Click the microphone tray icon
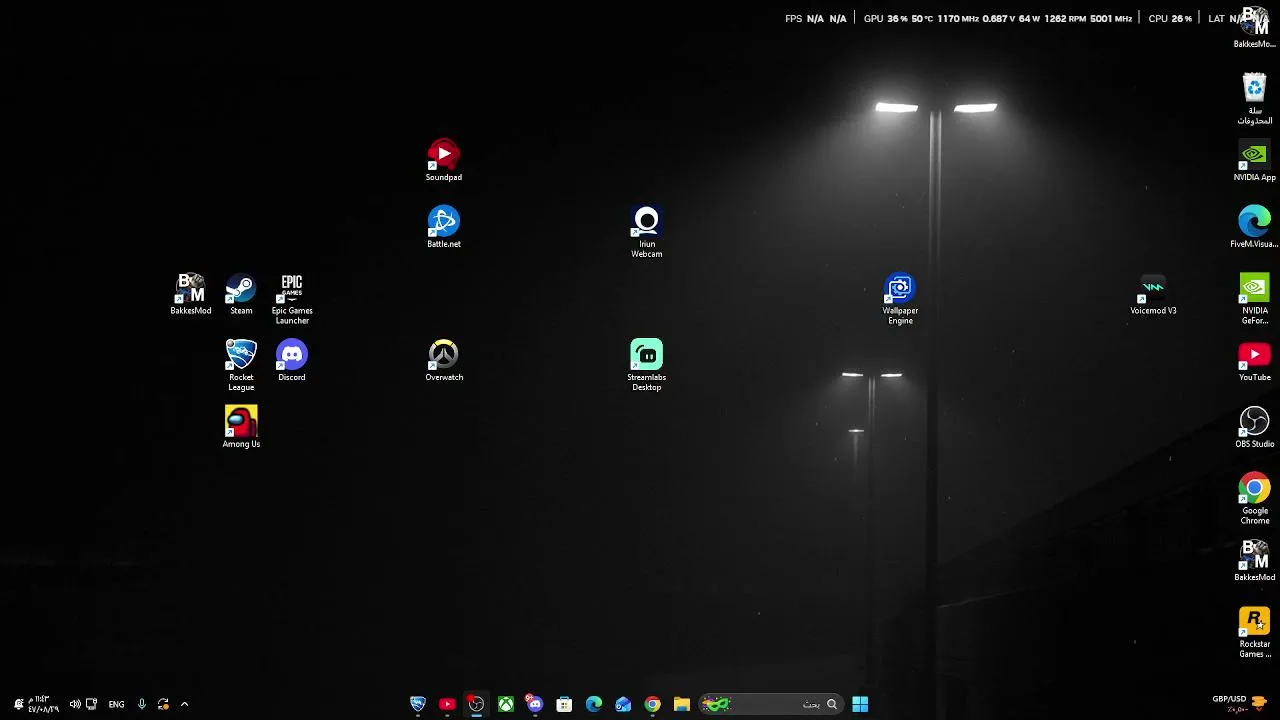 [x=141, y=704]
